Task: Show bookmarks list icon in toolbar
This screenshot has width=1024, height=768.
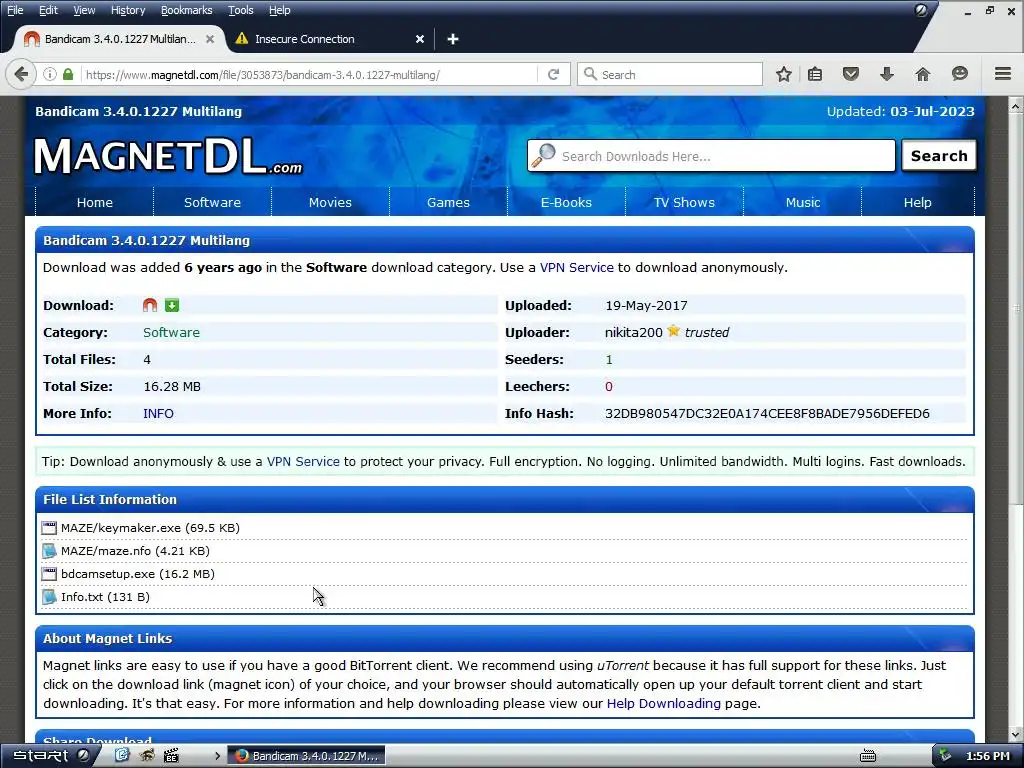Action: 814,74
